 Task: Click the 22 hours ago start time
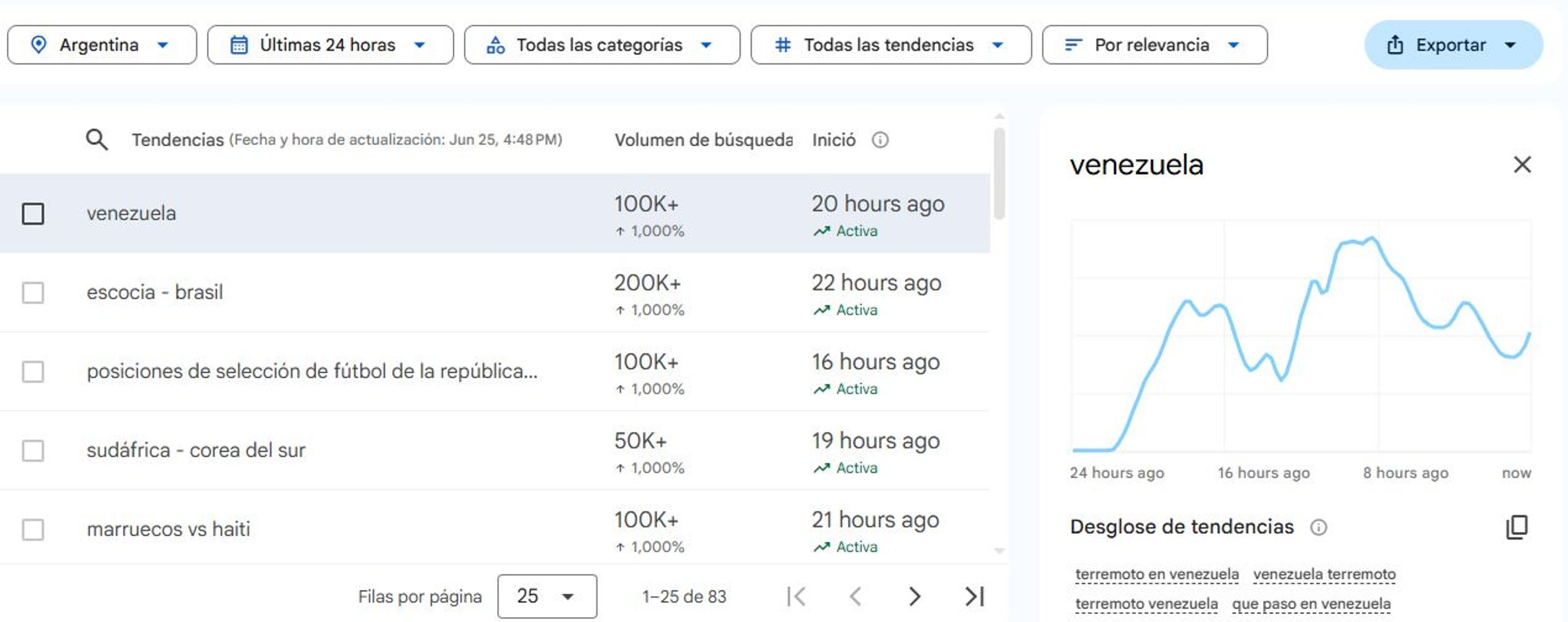click(876, 283)
